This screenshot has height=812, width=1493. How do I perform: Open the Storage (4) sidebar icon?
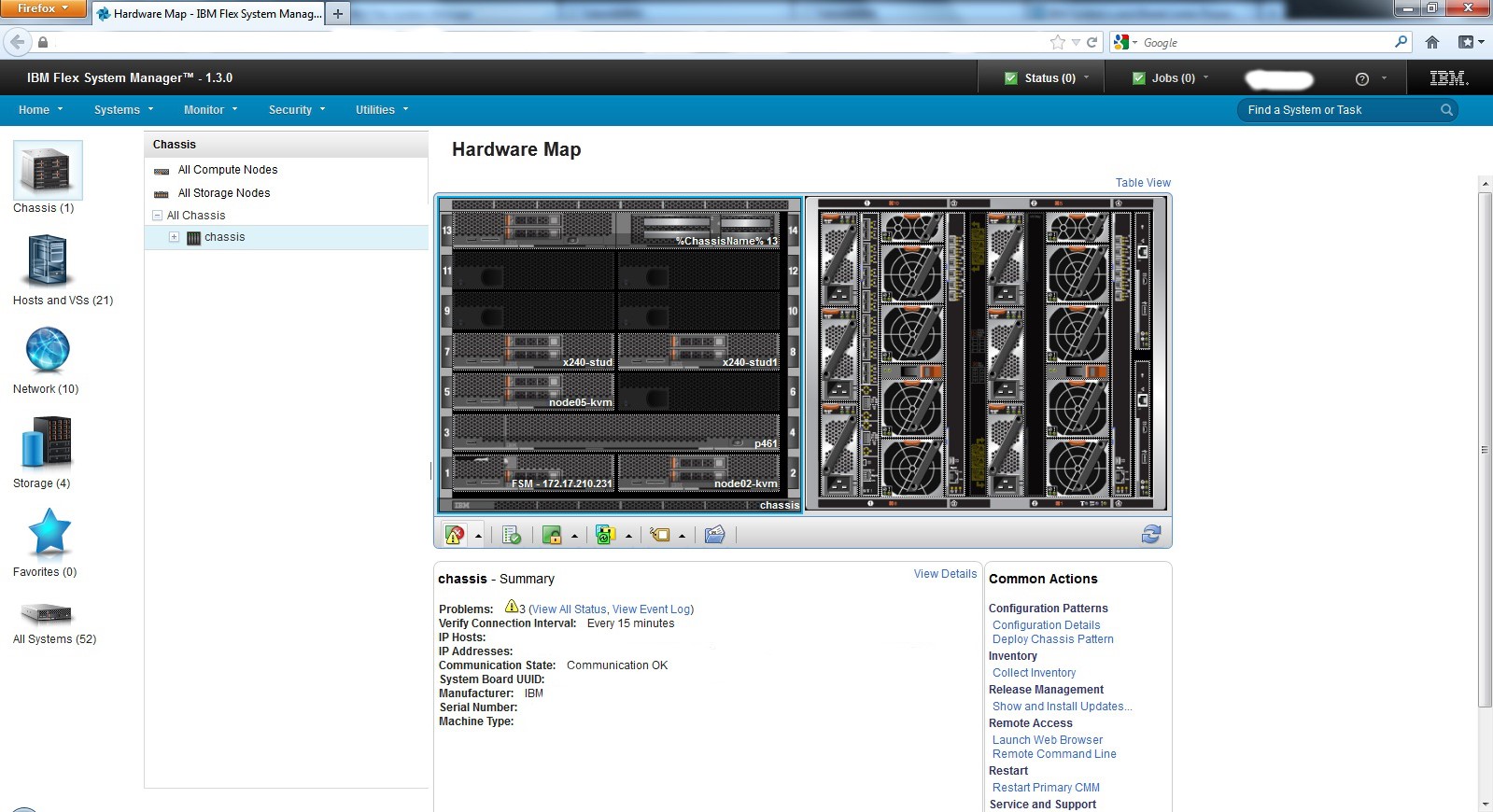47,442
